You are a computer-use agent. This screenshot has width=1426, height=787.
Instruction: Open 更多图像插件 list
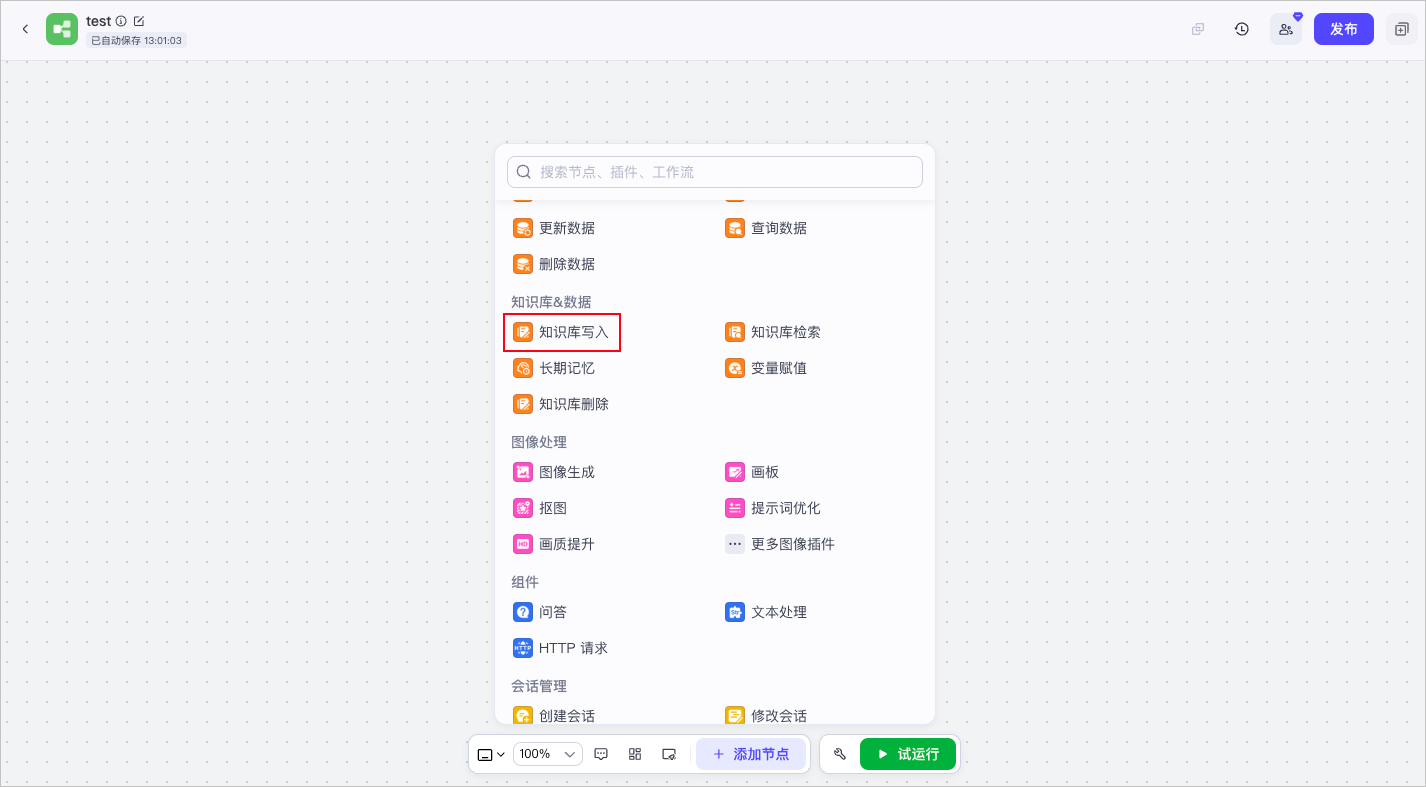click(x=781, y=544)
